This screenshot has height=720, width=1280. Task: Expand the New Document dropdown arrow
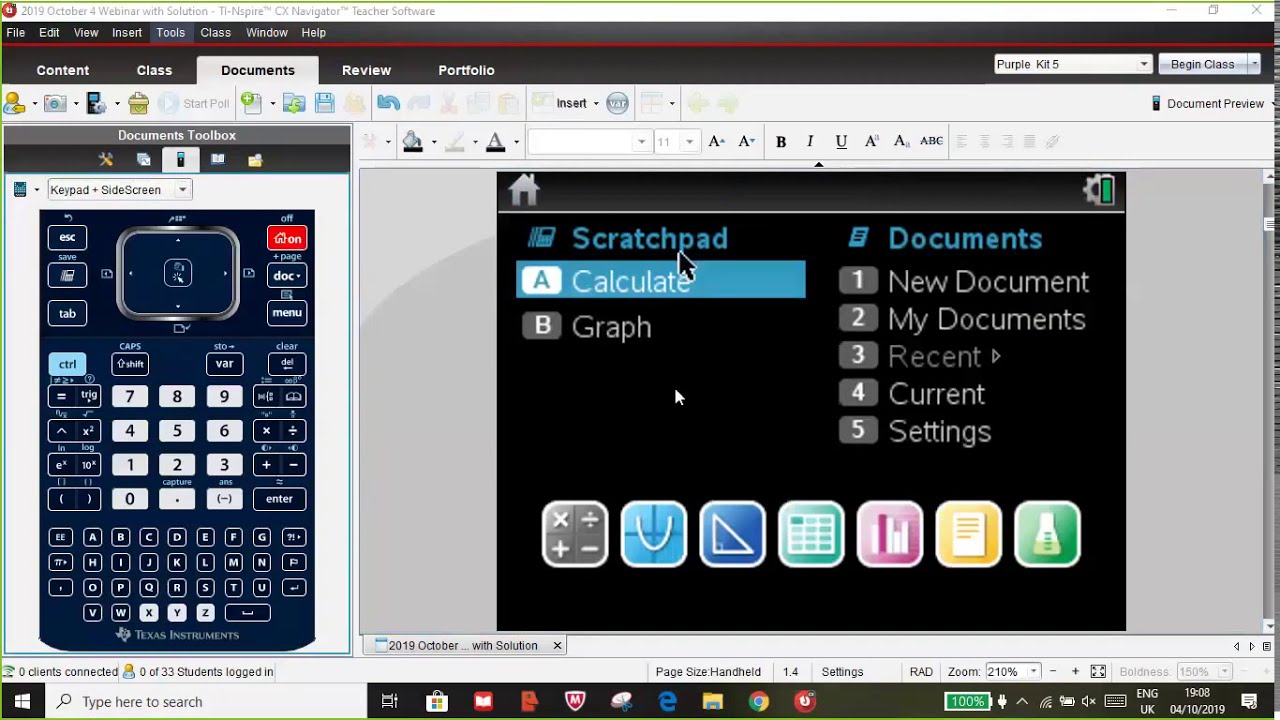click(x=272, y=103)
